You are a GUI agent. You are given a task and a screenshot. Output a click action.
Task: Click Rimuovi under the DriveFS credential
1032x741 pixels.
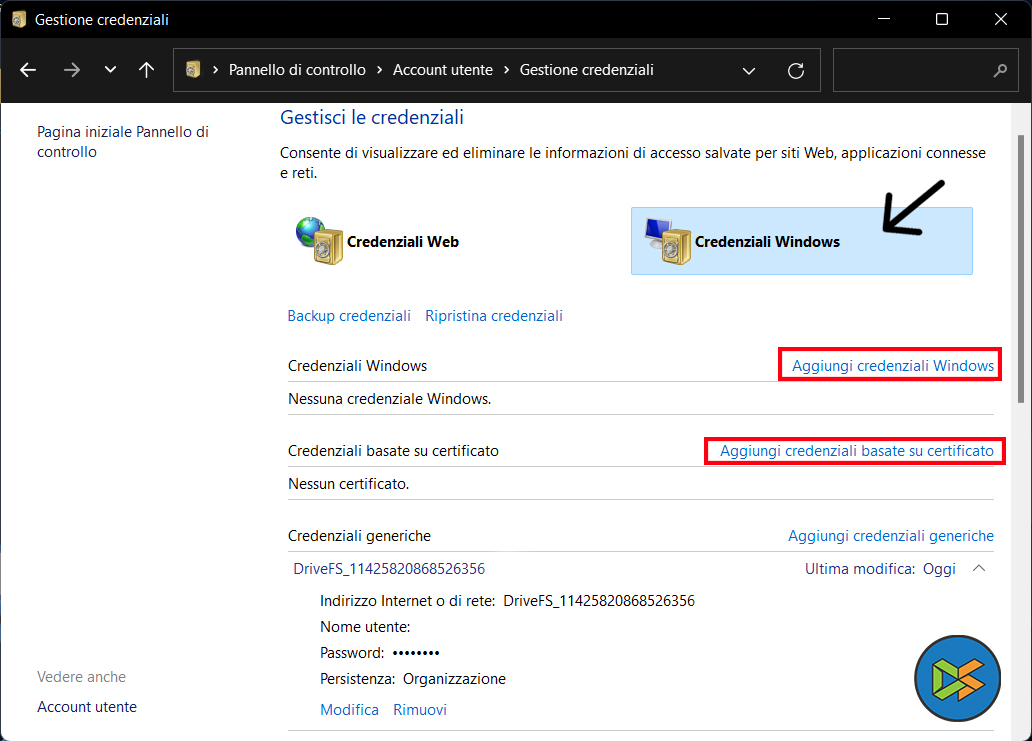click(x=419, y=710)
